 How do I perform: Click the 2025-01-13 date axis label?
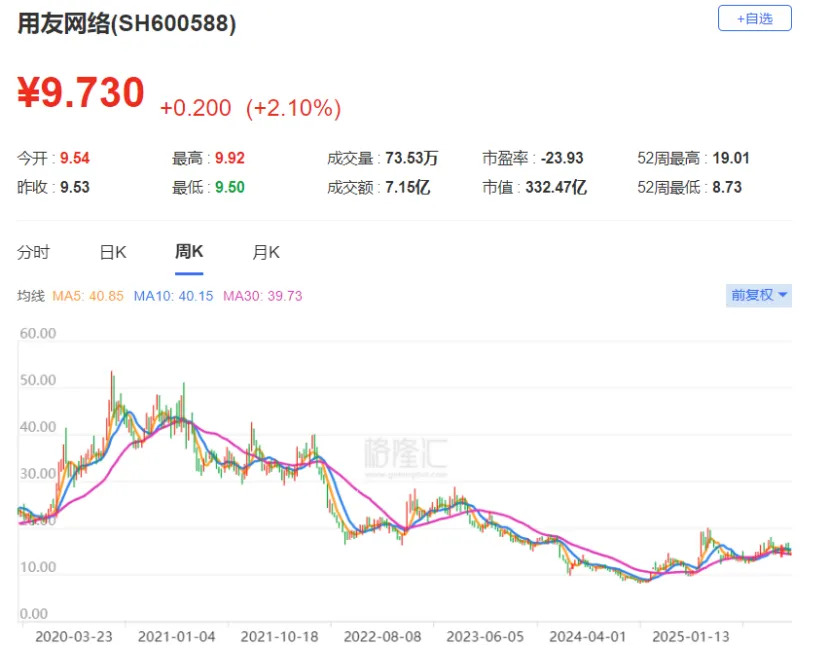point(691,636)
